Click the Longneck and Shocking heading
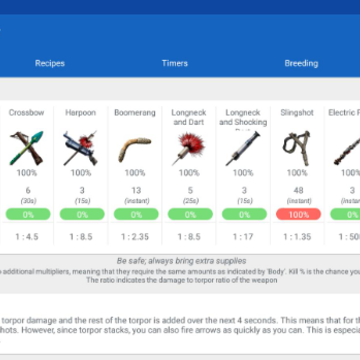 [x=243, y=117]
